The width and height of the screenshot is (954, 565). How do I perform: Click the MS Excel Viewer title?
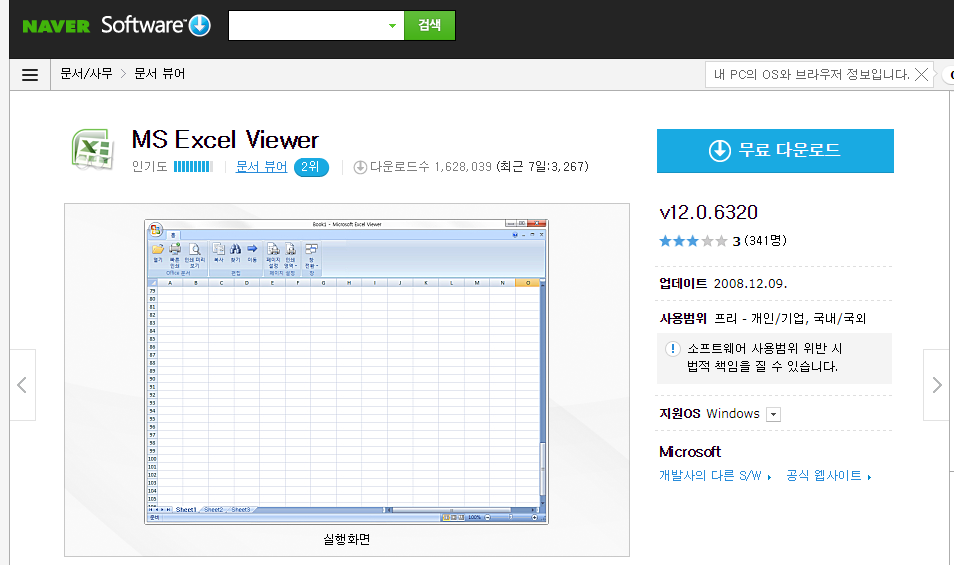point(225,140)
